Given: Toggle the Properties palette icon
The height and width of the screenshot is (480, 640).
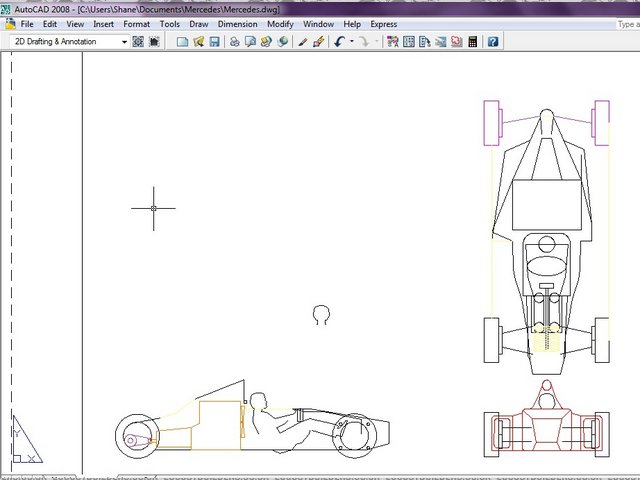Looking at the screenshot, I should (392, 42).
